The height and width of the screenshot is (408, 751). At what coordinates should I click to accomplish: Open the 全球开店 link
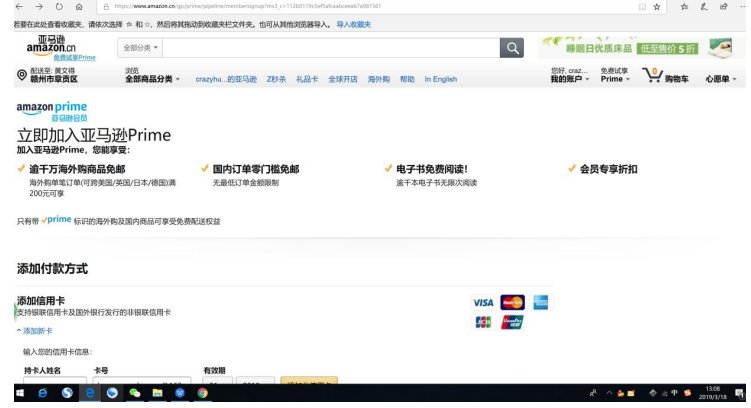tap(343, 79)
